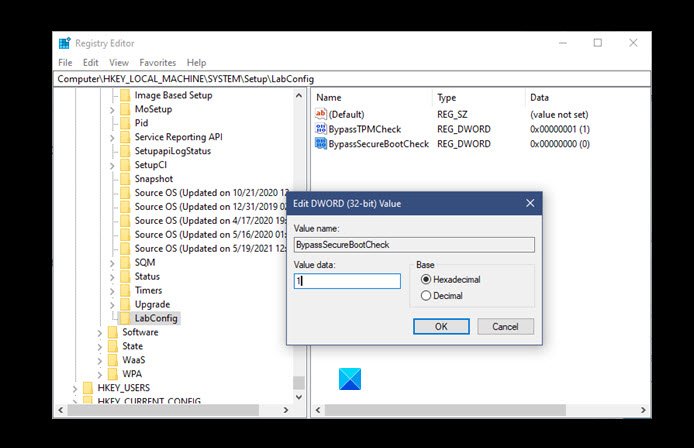This screenshot has width=694, height=448.
Task: Select the BypassSecureBootCheck DWORD icon
Action: pos(320,143)
